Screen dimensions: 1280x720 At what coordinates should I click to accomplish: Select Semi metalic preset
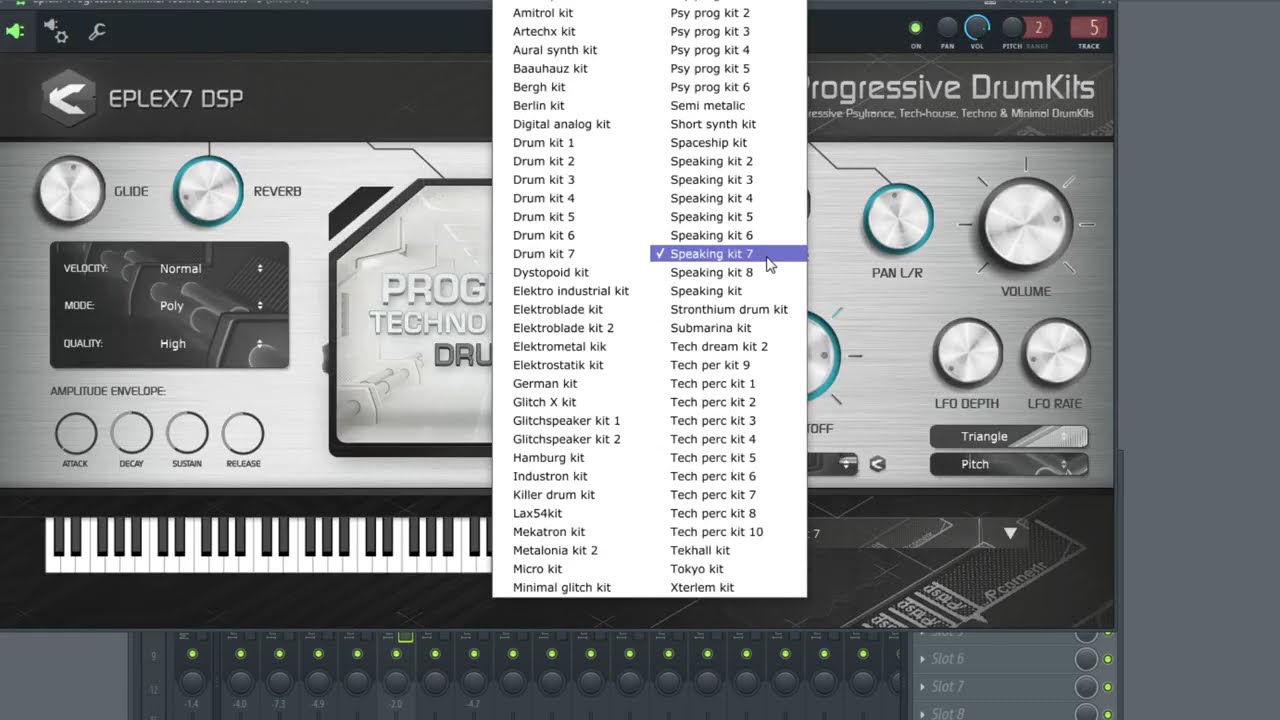[728, 106]
